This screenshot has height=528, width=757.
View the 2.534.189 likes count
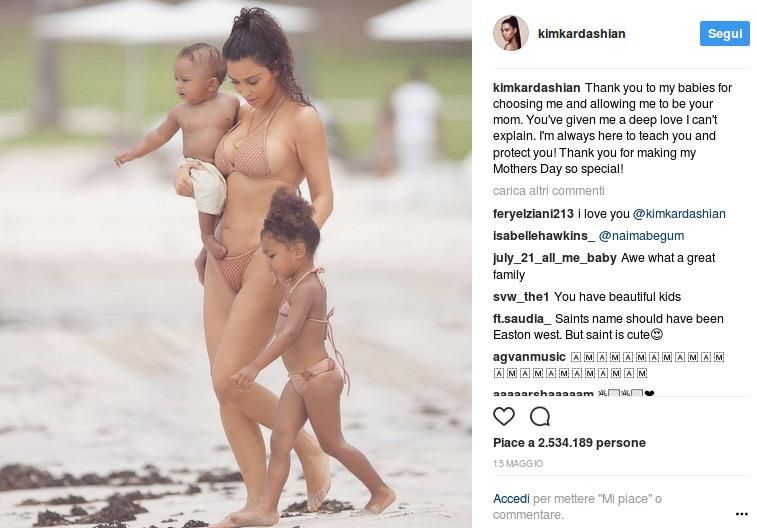[x=569, y=443]
